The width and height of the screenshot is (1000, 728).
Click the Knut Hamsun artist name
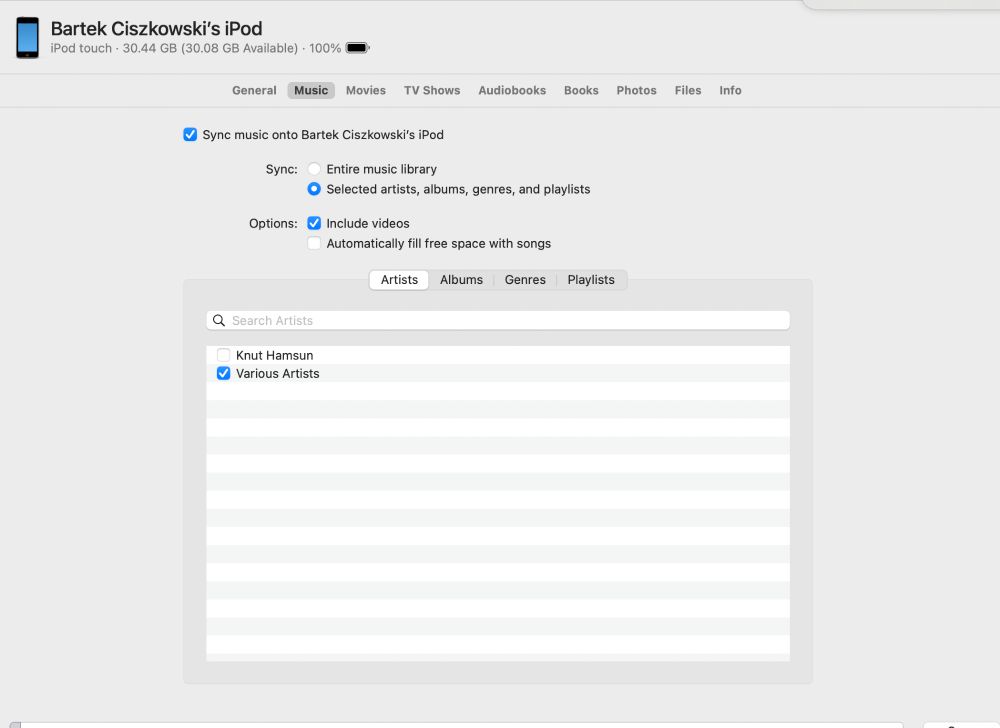[274, 355]
